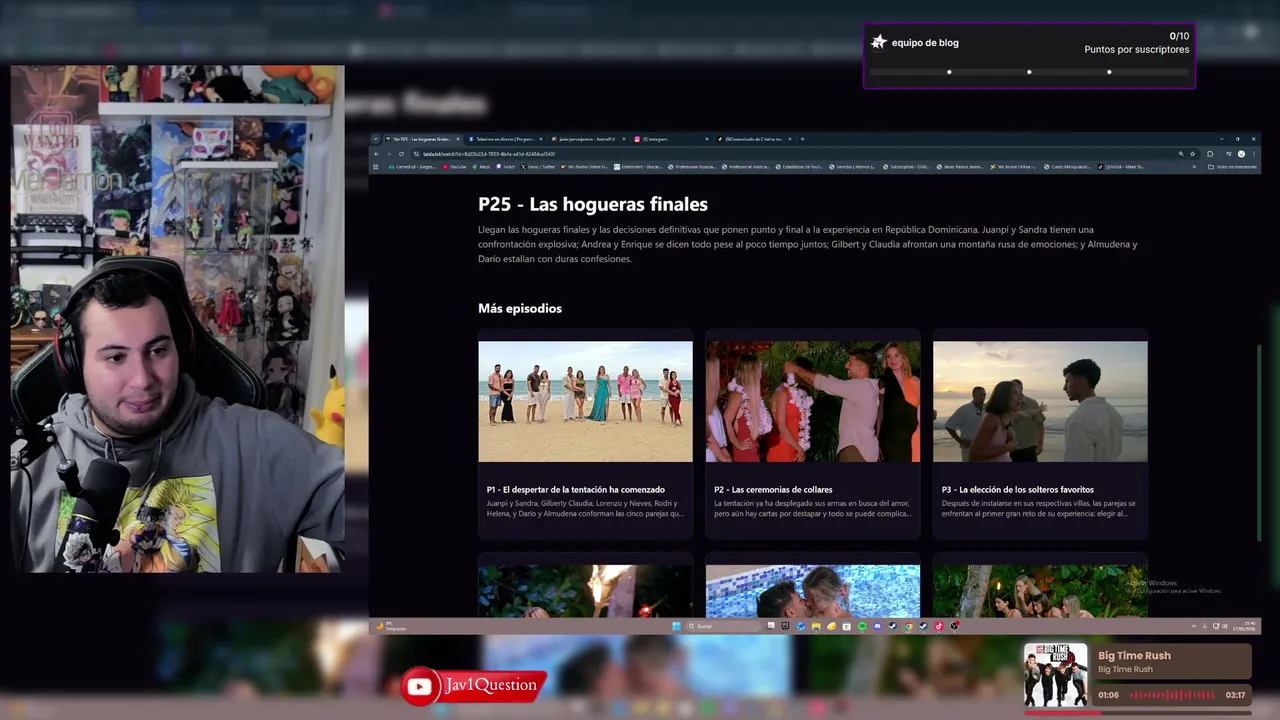The height and width of the screenshot is (720, 1280).
Task: Switch to the Instagram browser tab
Action: pyautogui.click(x=670, y=139)
